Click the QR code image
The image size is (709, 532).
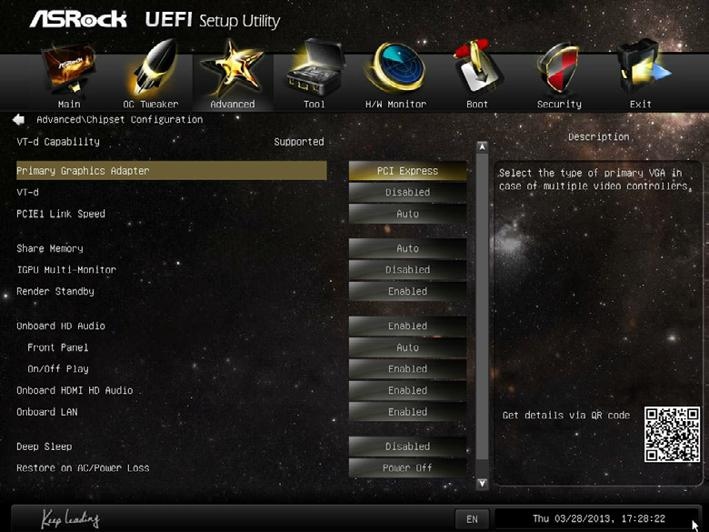(x=672, y=434)
